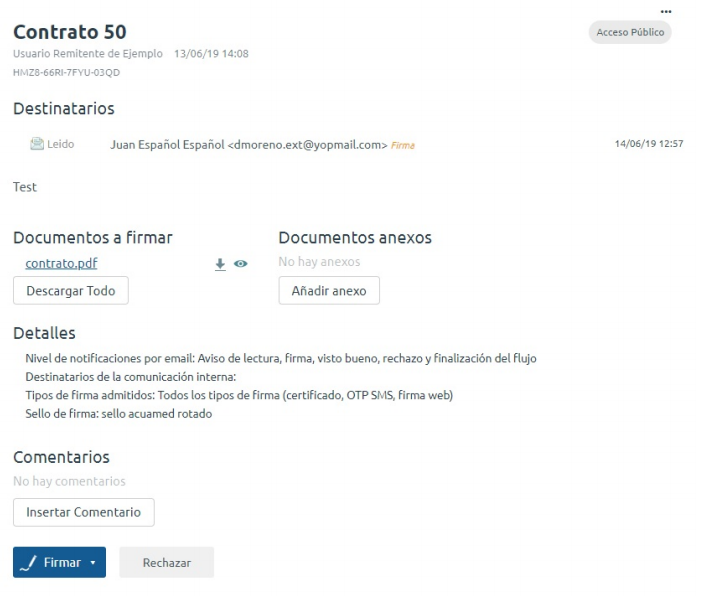Preview contrato.pdf with the eye icon
The height and width of the screenshot is (596, 708).
coord(241,264)
